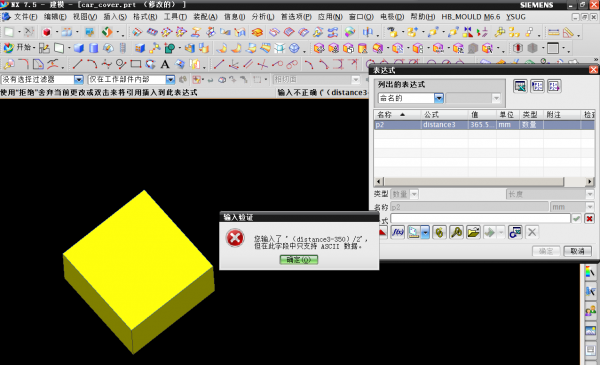Click the 公式 column header
This screenshot has height=365, width=600.
coord(445,114)
